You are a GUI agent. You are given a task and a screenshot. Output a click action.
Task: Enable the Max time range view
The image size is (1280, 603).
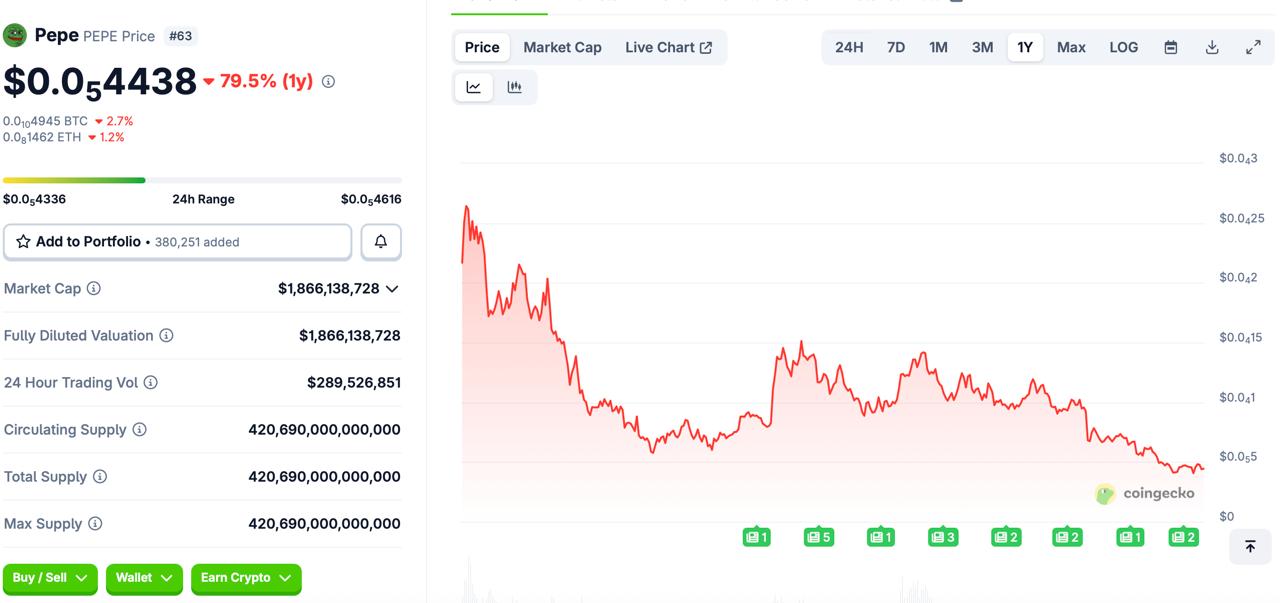pyautogui.click(x=1071, y=46)
